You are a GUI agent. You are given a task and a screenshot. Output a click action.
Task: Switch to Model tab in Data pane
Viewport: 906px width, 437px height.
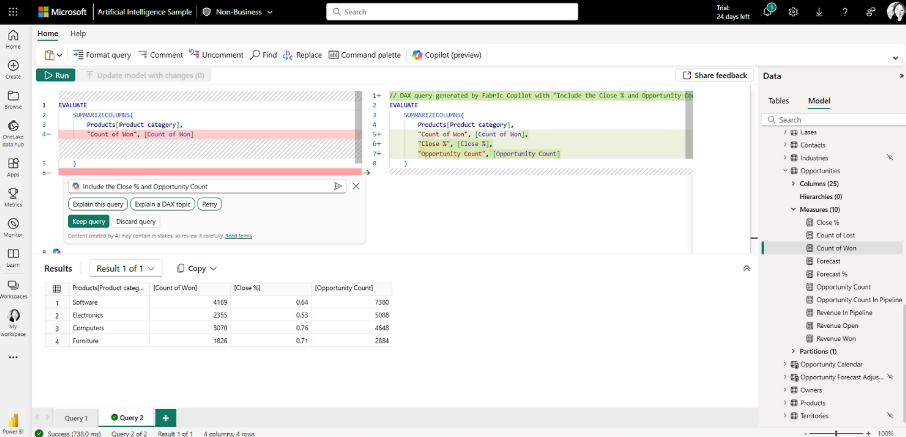click(x=819, y=101)
